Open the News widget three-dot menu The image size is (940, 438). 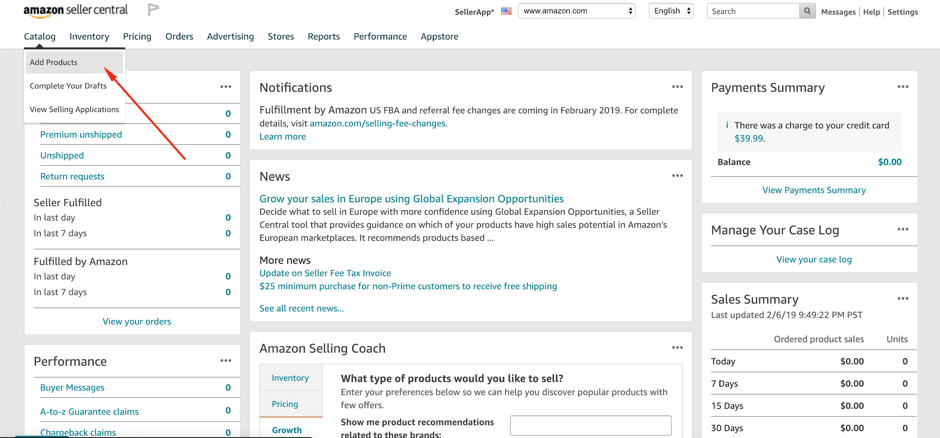tap(677, 176)
